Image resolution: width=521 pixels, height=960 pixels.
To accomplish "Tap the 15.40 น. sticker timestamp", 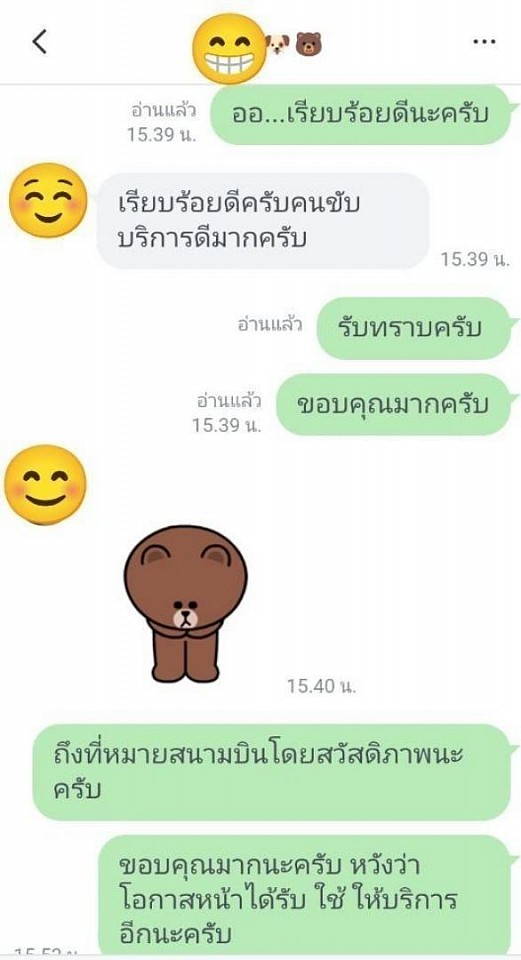I will 322,686.
